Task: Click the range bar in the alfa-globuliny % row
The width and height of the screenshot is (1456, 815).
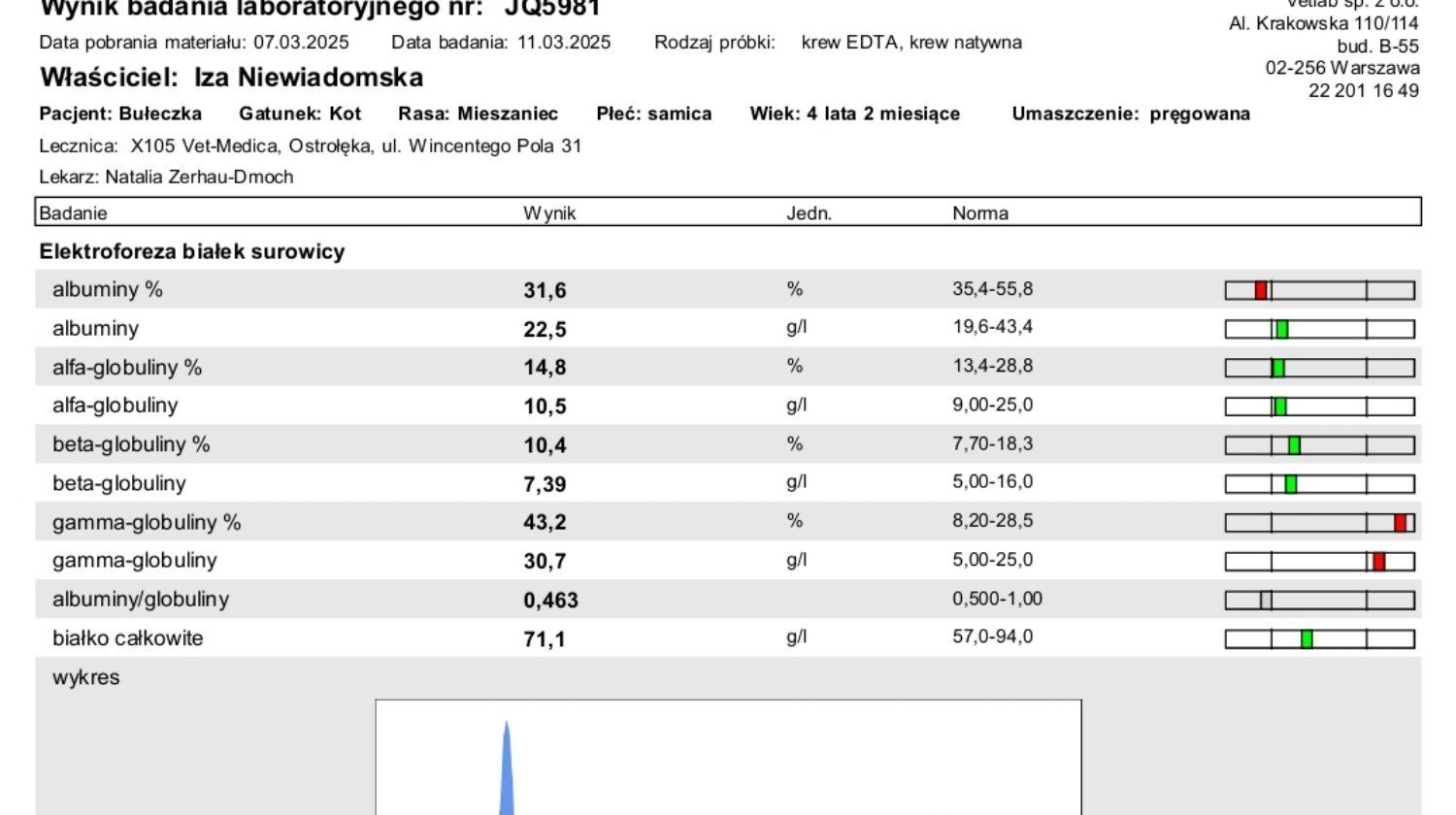Action: click(x=1320, y=368)
